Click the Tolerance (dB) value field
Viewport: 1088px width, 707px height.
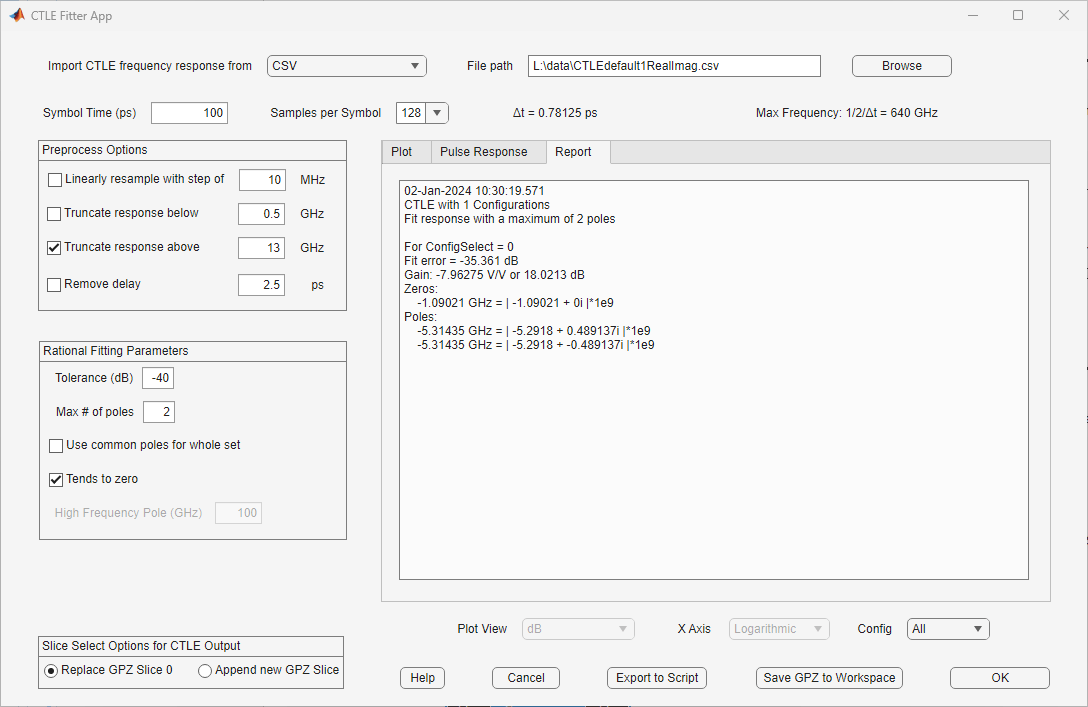[x=158, y=378]
